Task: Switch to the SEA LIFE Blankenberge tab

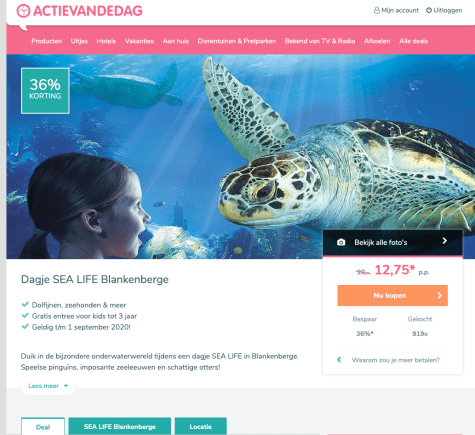Action: pos(120,426)
